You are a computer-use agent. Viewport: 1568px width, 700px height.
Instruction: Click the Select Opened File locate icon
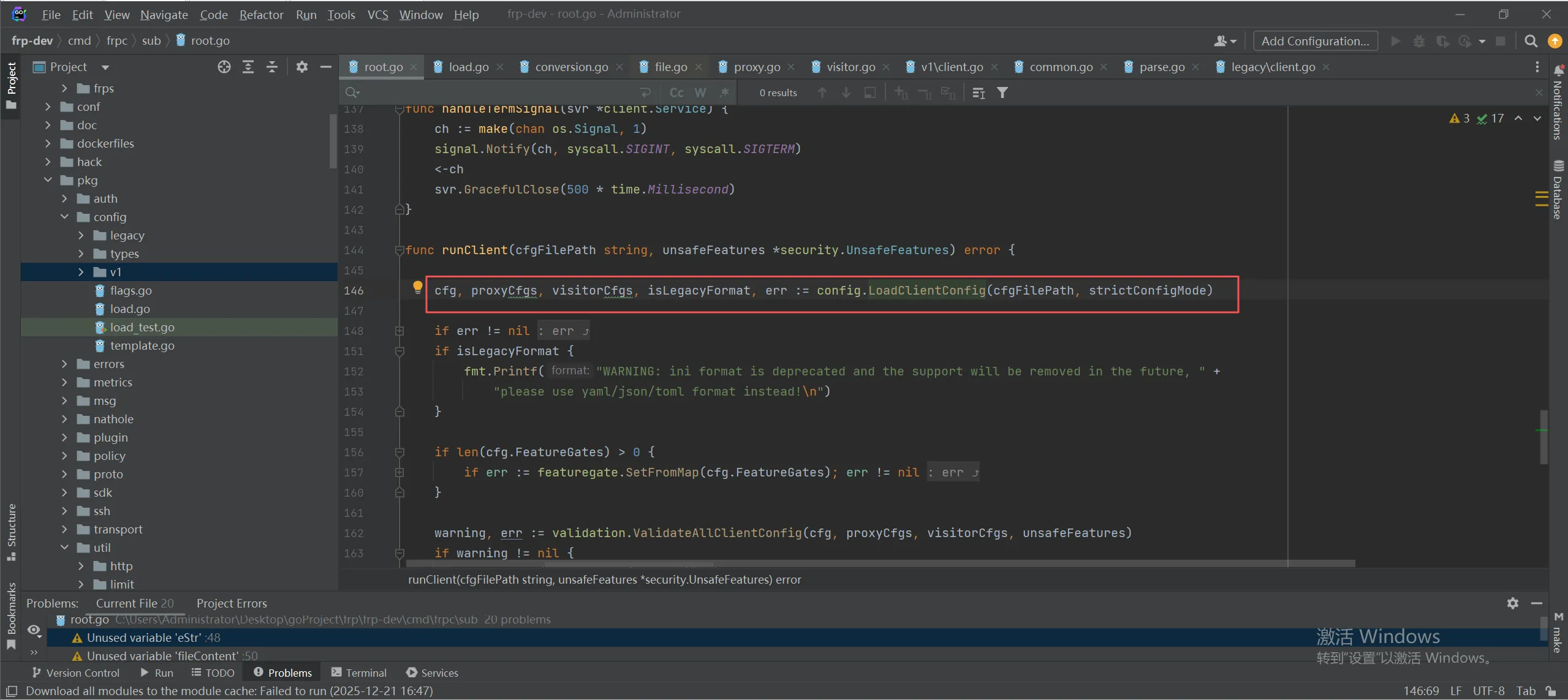(224, 67)
